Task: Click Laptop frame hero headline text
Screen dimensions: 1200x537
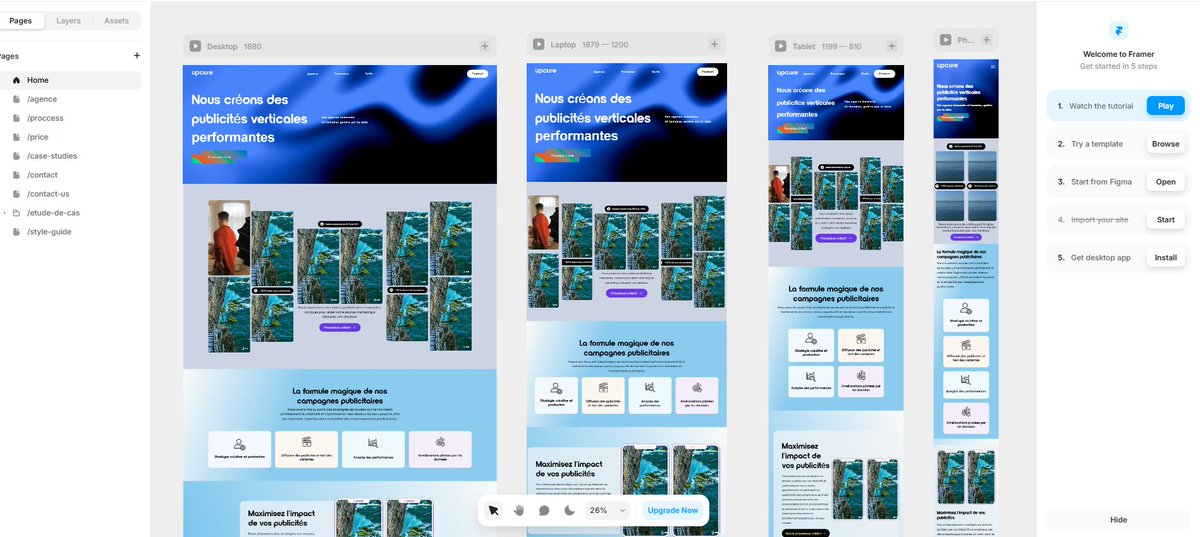Action: 593,117
